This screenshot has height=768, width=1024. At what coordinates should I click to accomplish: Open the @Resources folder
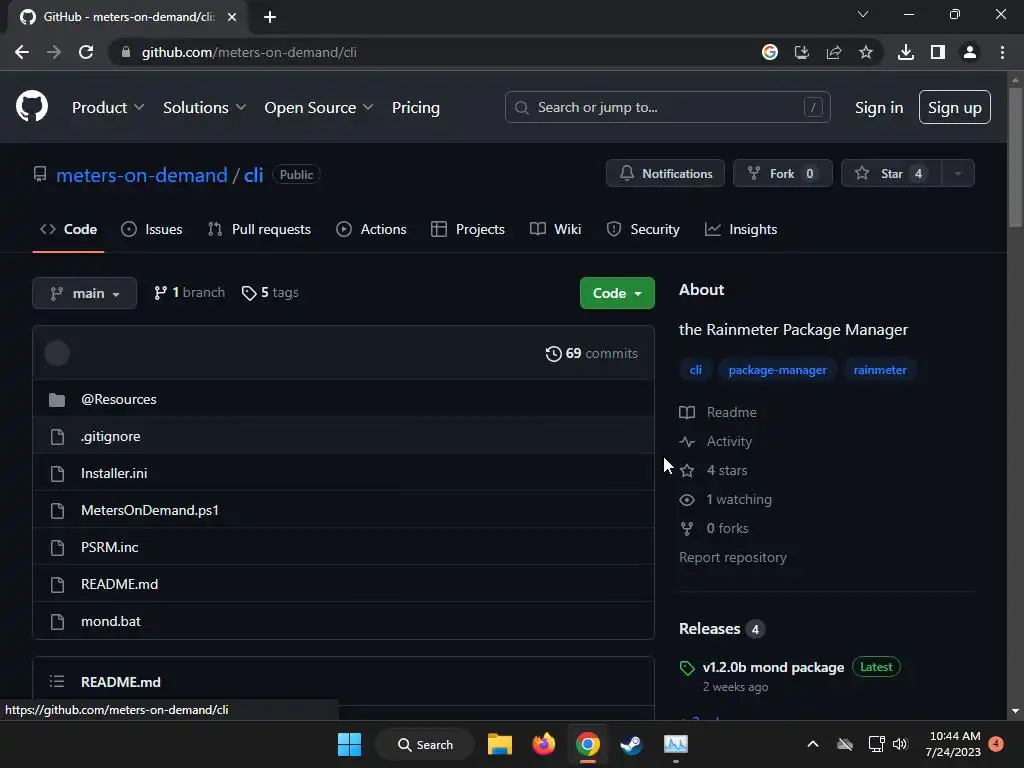pos(119,399)
